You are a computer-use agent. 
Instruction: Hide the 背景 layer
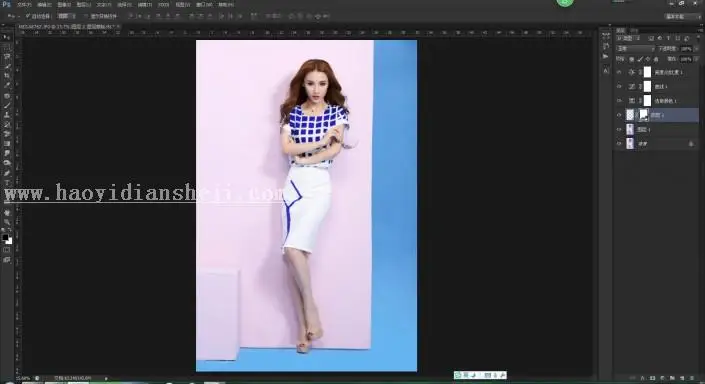(x=619, y=144)
